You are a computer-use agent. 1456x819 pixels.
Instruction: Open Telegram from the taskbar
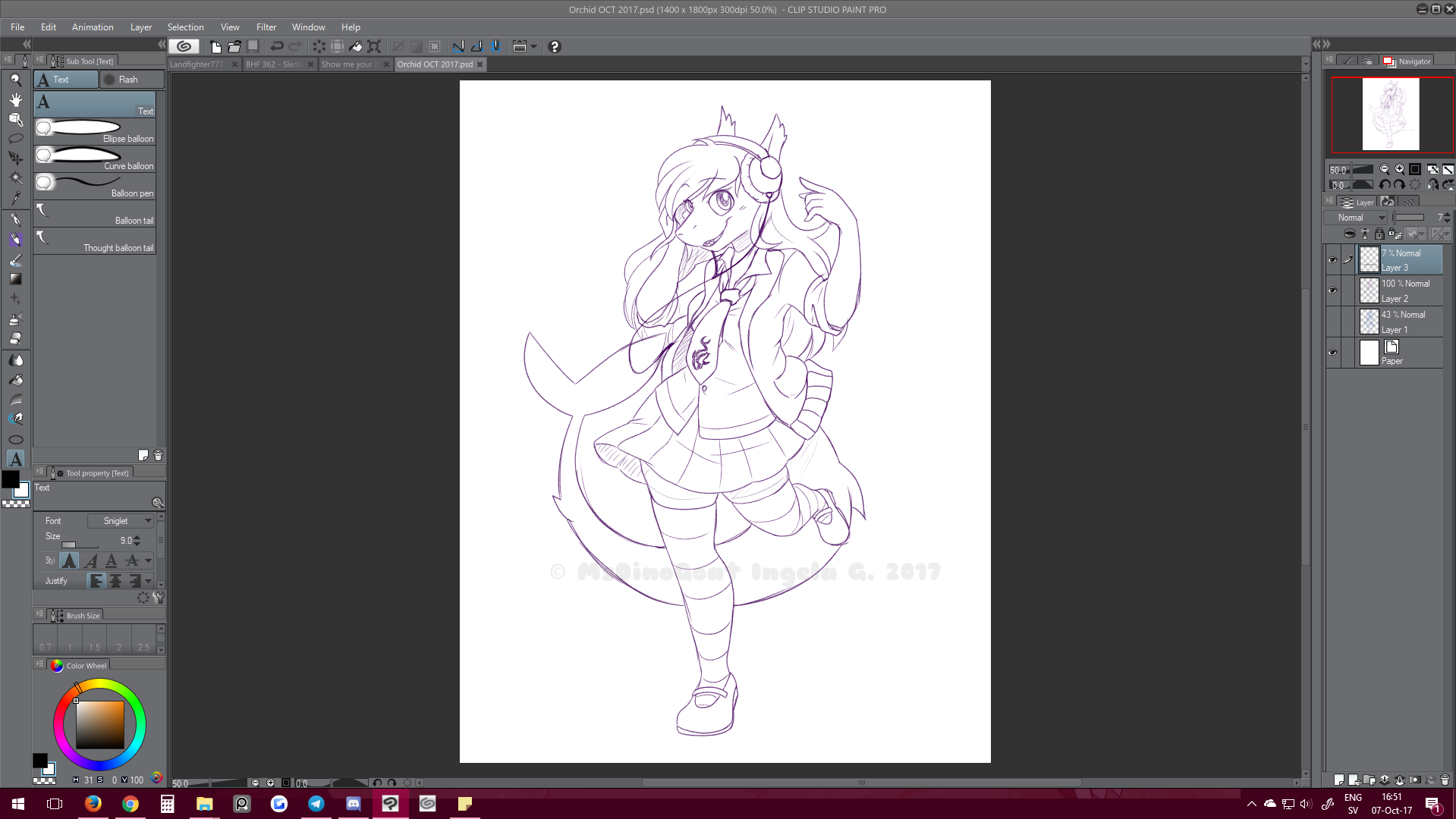point(316,804)
